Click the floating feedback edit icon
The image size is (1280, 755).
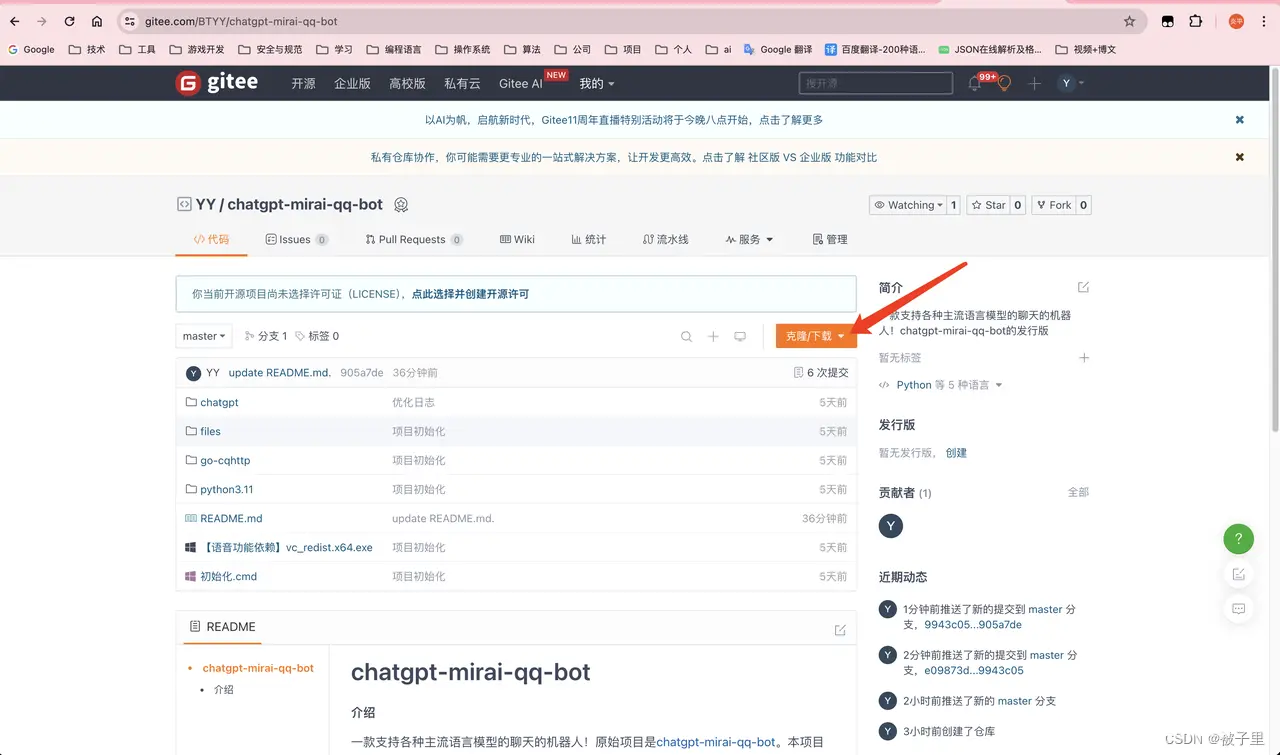coord(1239,574)
